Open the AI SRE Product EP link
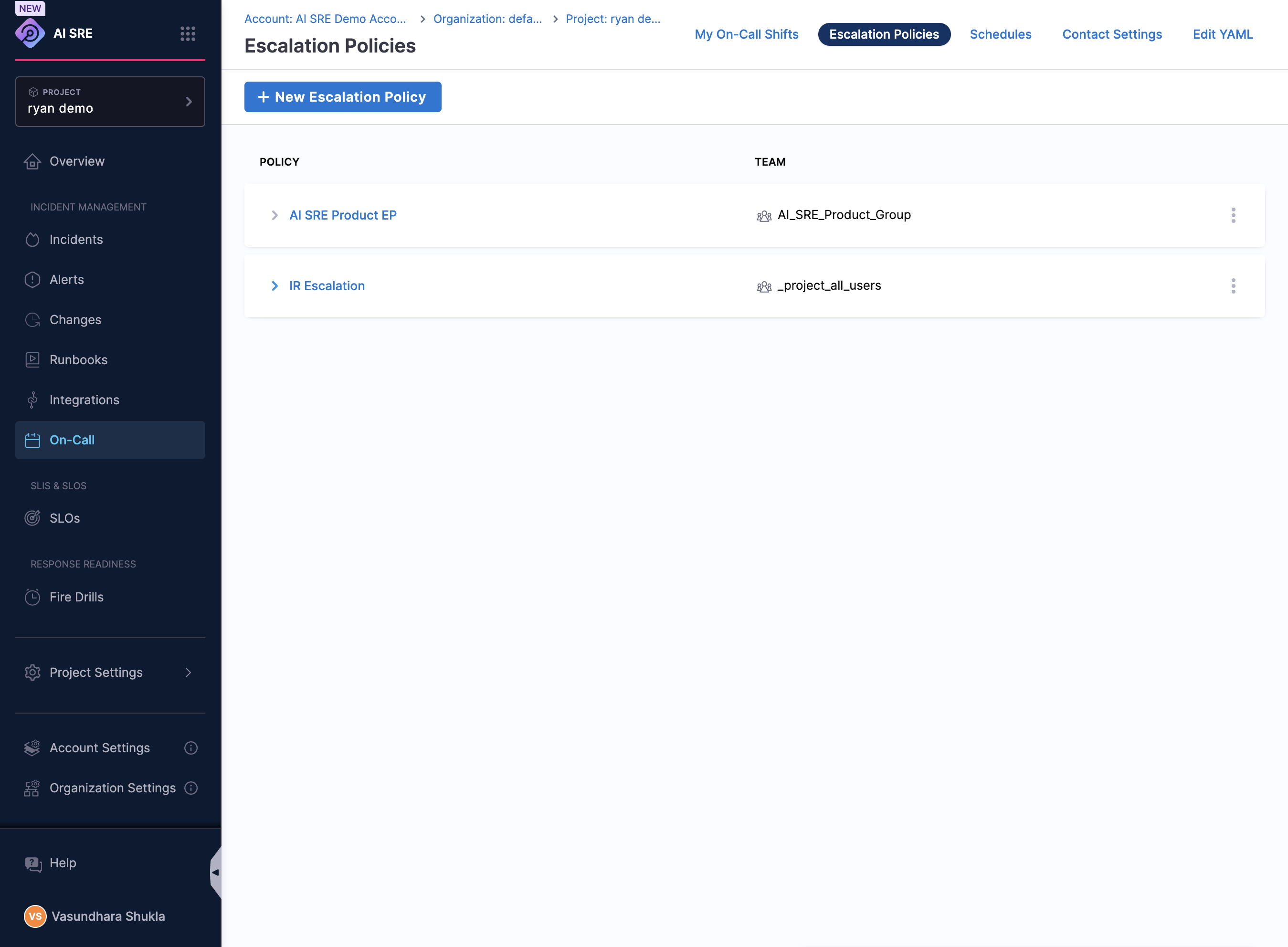The width and height of the screenshot is (1288, 947). 343,216
